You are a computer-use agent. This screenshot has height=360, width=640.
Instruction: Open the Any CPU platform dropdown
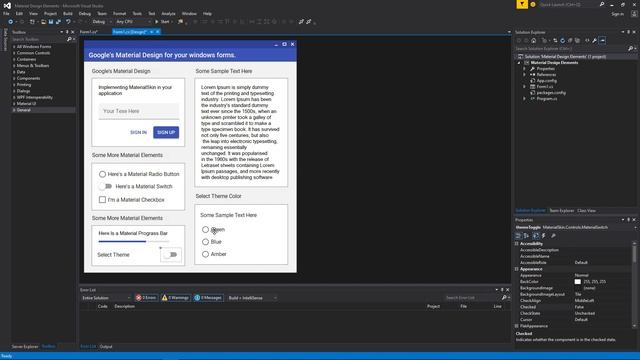point(133,22)
